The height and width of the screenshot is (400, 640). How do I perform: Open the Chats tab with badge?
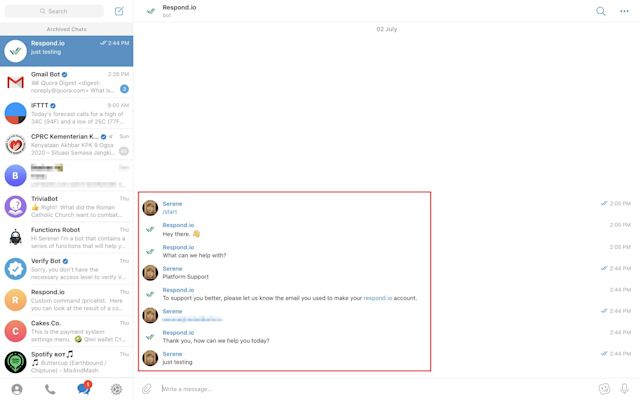(84, 388)
